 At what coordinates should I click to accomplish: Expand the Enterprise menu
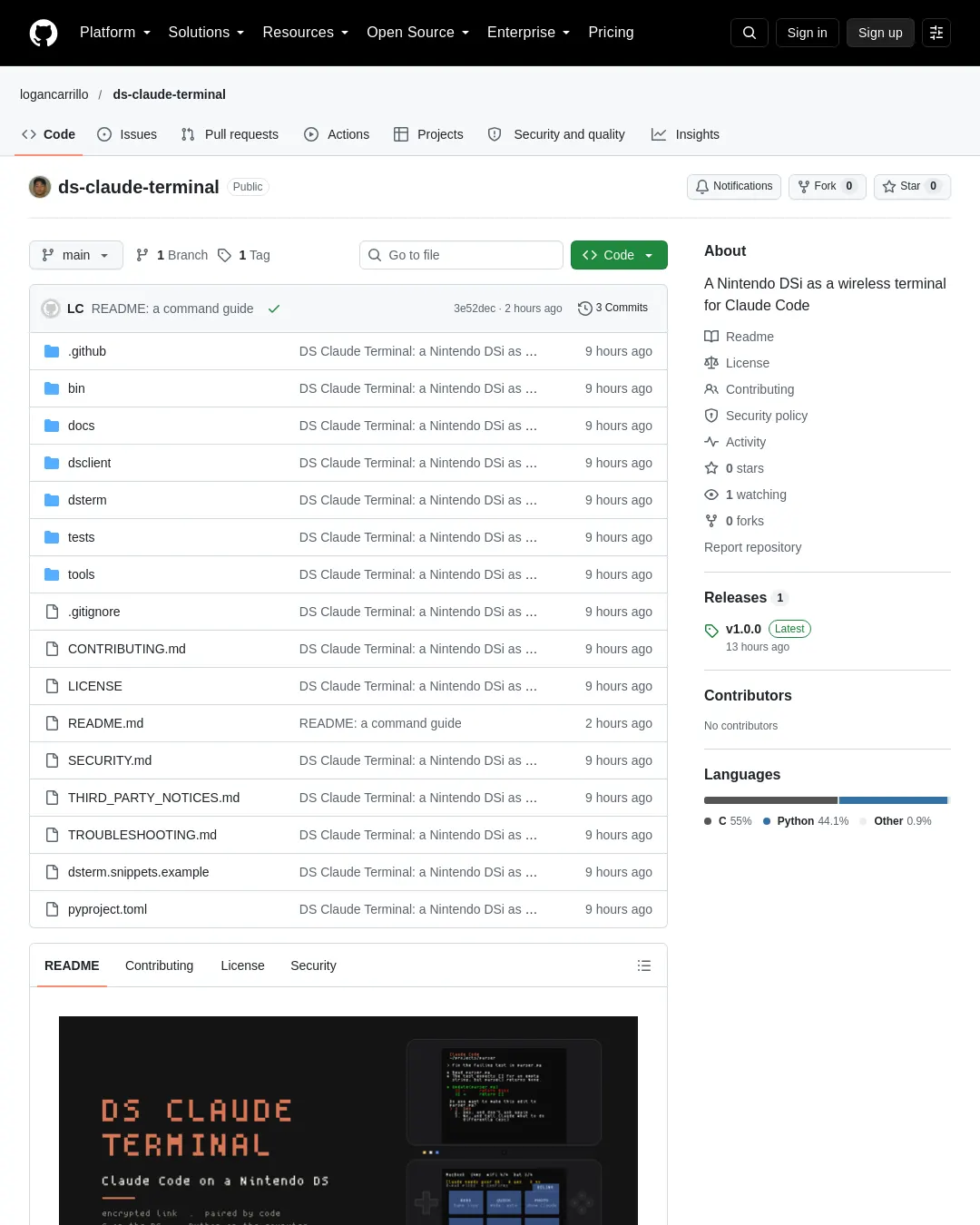tap(529, 33)
